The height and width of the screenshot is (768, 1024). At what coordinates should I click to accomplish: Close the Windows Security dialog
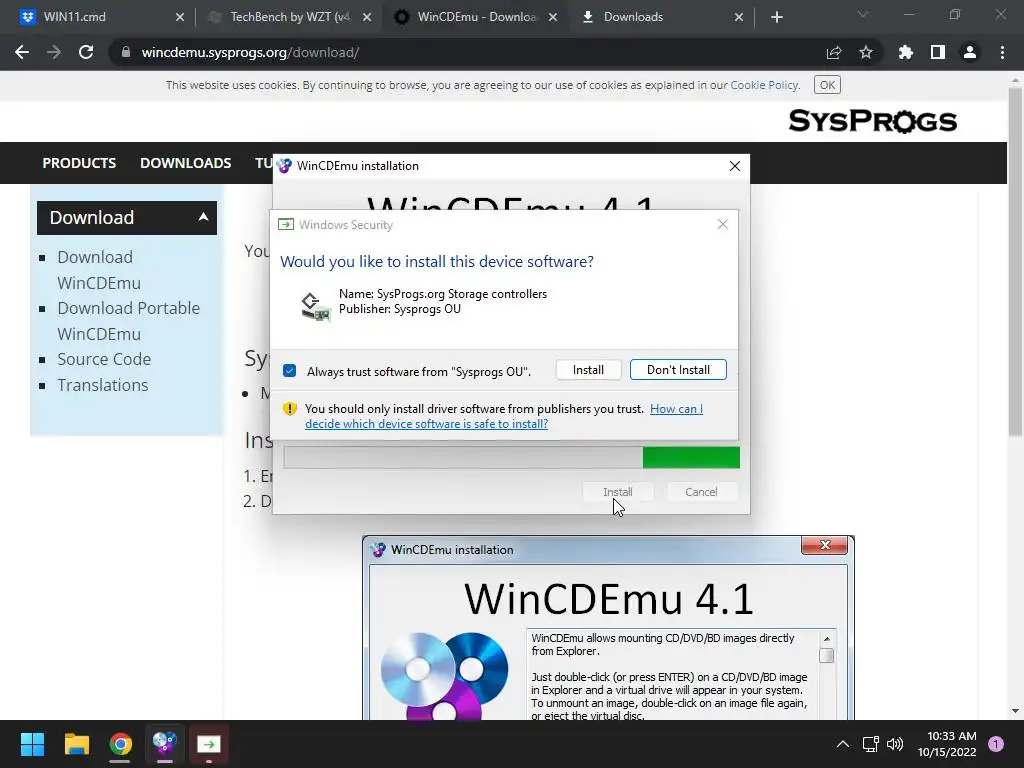click(x=722, y=224)
